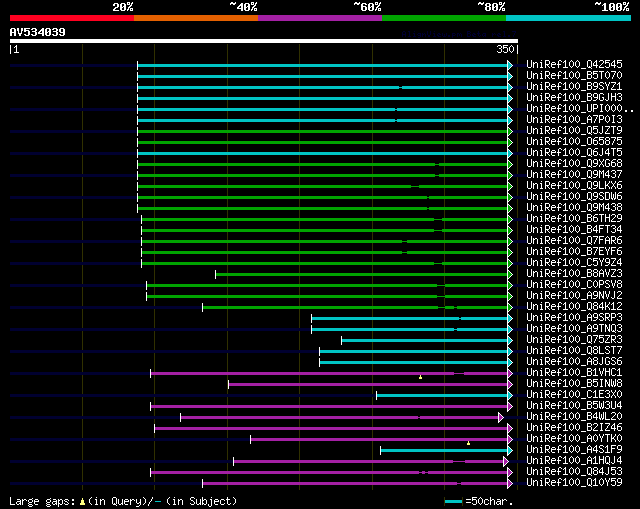Select the UniRef100_Q9M437 label
The width and height of the screenshot is (640, 509).
click(x=574, y=175)
